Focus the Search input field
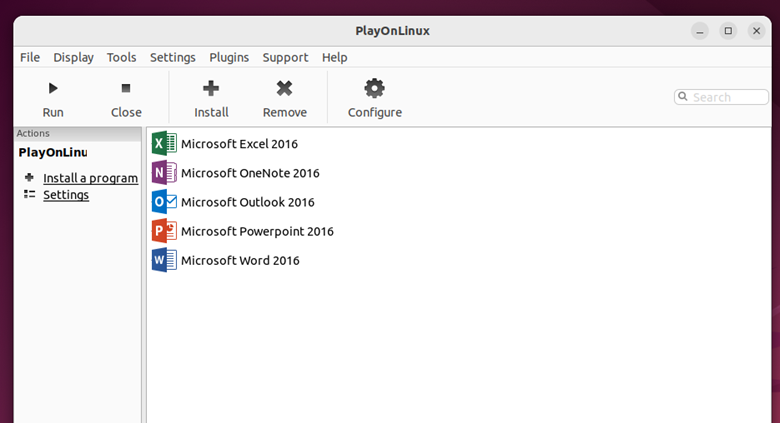The image size is (780, 423). point(725,97)
